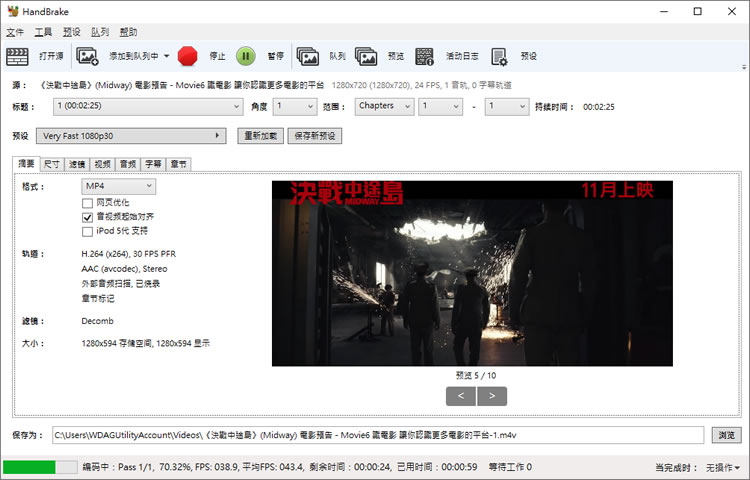This screenshot has width=750, height=480.
Task: Switch to the 音频 tab
Action: (x=128, y=164)
